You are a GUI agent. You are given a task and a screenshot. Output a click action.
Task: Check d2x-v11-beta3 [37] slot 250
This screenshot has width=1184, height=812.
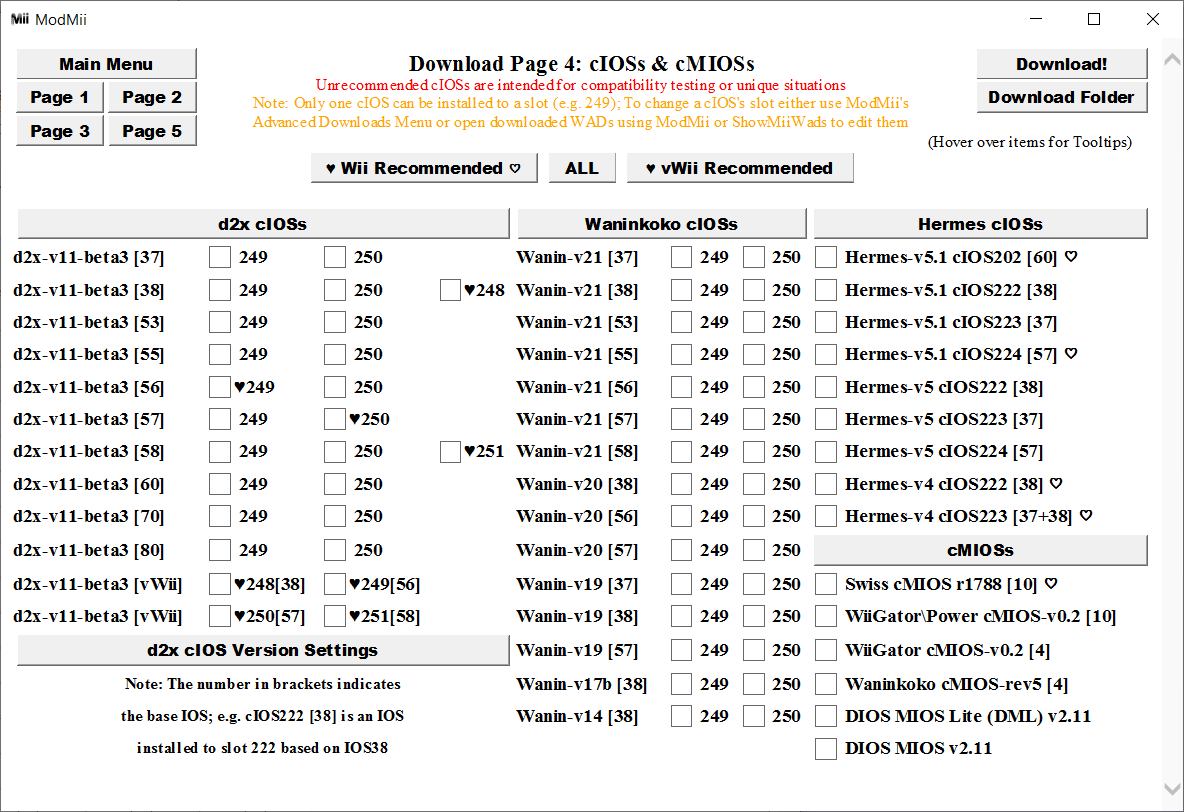(335, 257)
